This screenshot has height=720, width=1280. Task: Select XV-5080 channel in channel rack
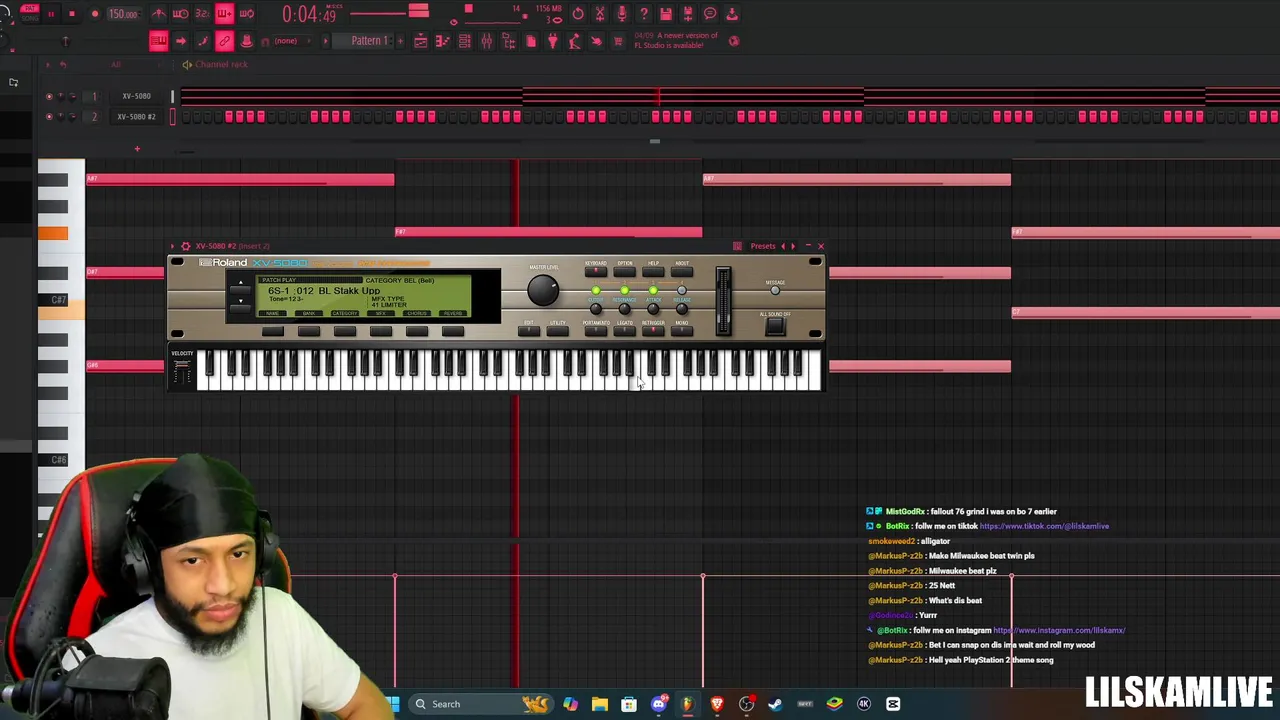click(x=137, y=96)
